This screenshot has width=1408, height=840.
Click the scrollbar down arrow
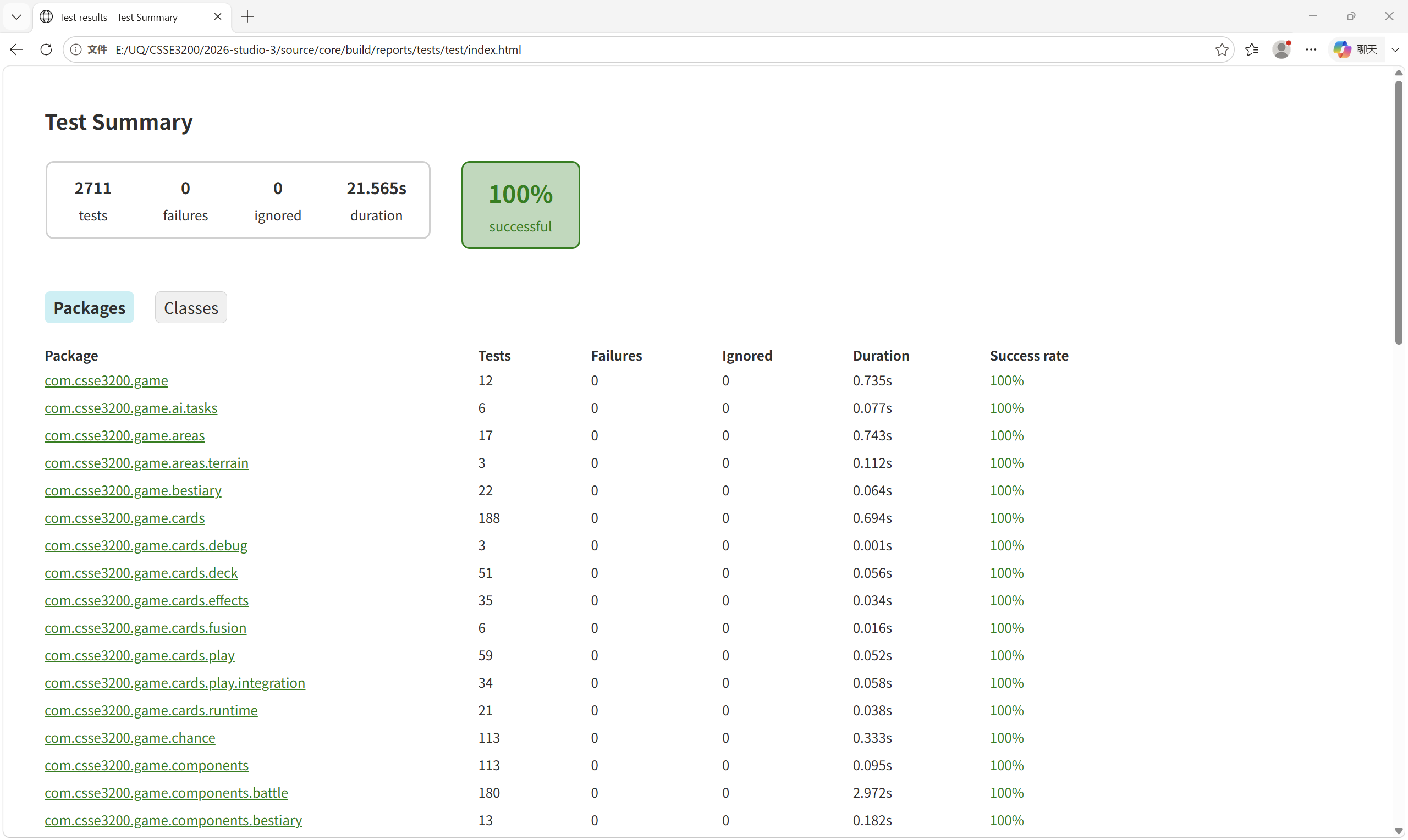coord(1399,832)
